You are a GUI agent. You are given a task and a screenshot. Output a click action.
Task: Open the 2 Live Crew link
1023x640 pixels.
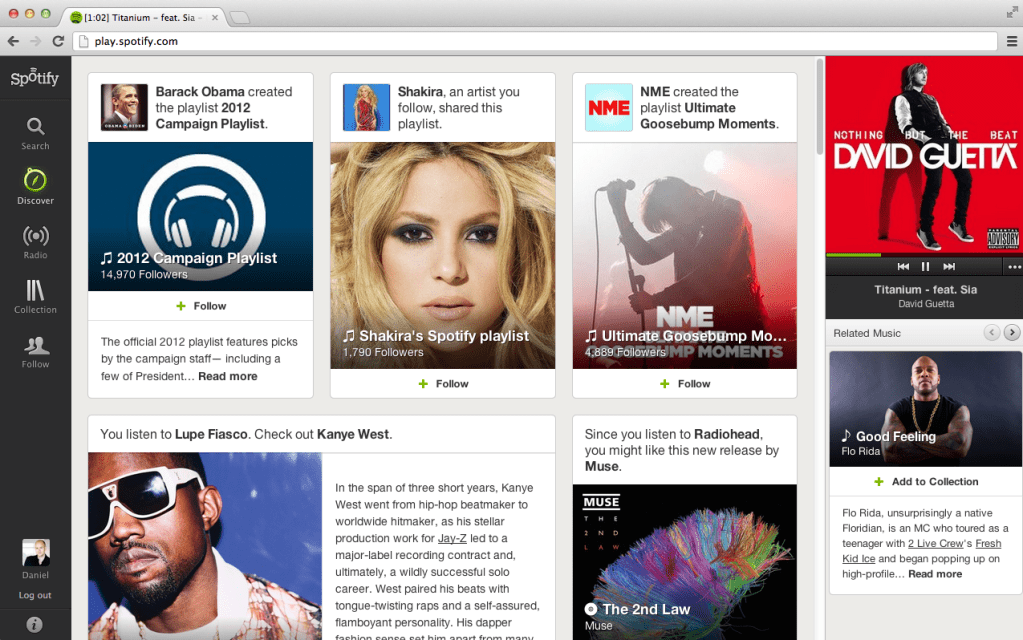(x=935, y=543)
